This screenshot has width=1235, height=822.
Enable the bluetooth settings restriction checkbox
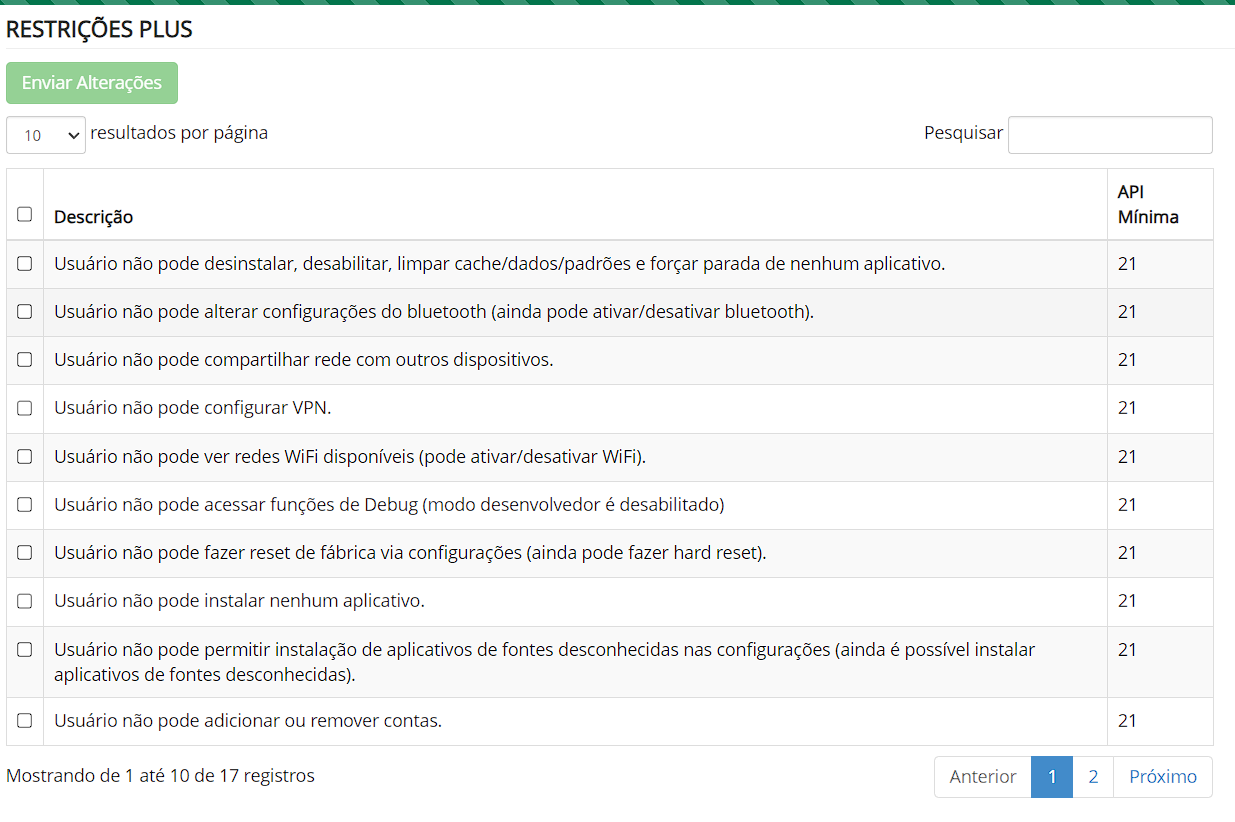click(x=25, y=312)
